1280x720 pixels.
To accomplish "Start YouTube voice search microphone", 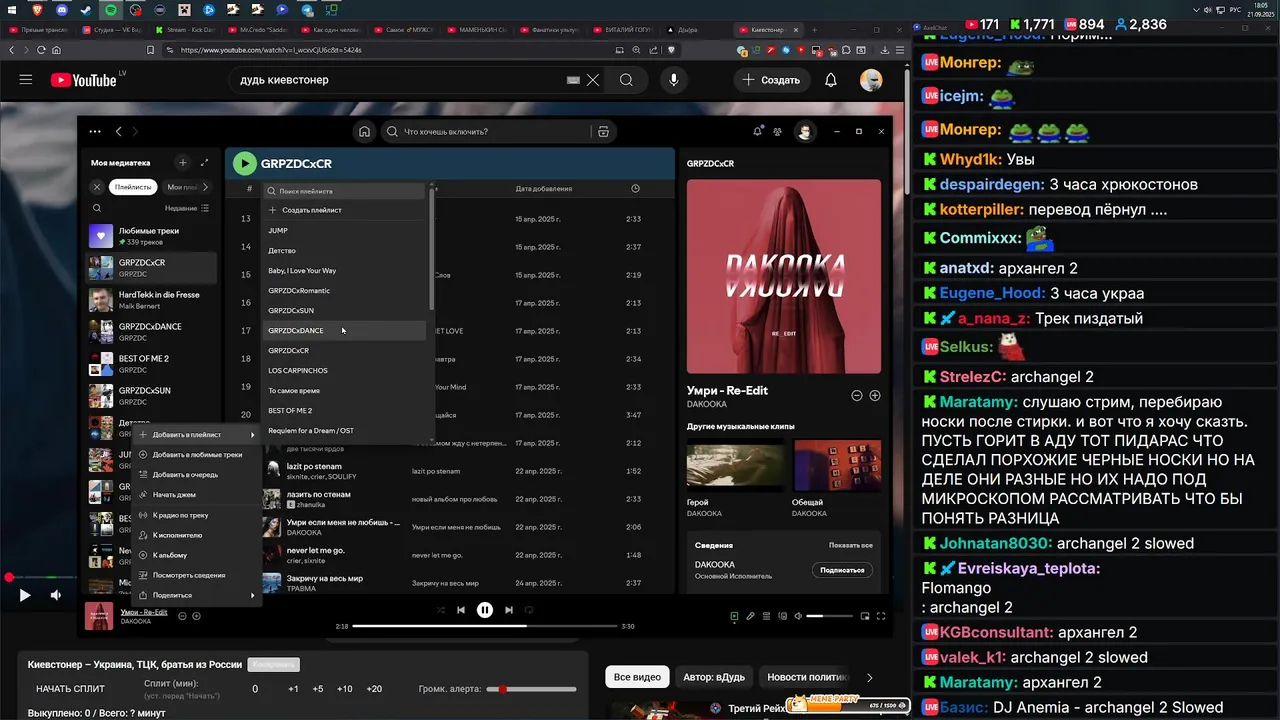I will [674, 80].
